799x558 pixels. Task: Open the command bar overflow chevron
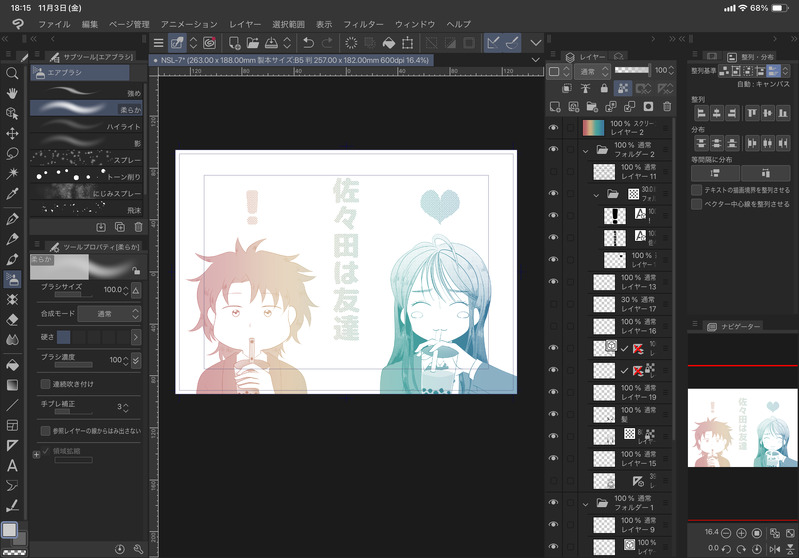(536, 43)
